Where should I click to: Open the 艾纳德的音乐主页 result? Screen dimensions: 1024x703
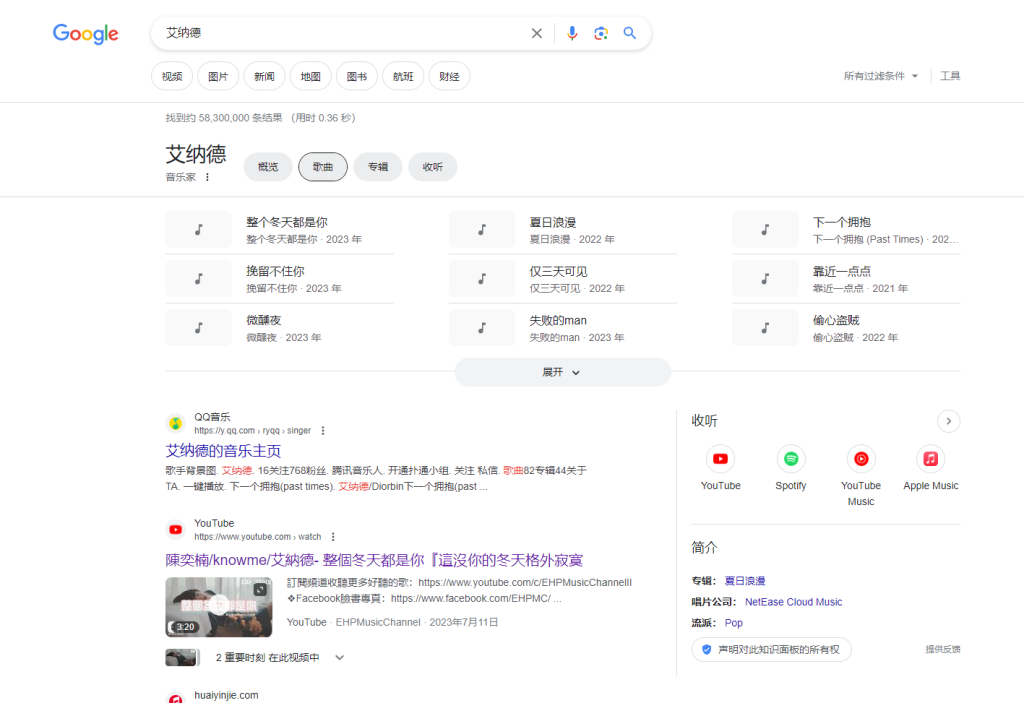point(223,451)
